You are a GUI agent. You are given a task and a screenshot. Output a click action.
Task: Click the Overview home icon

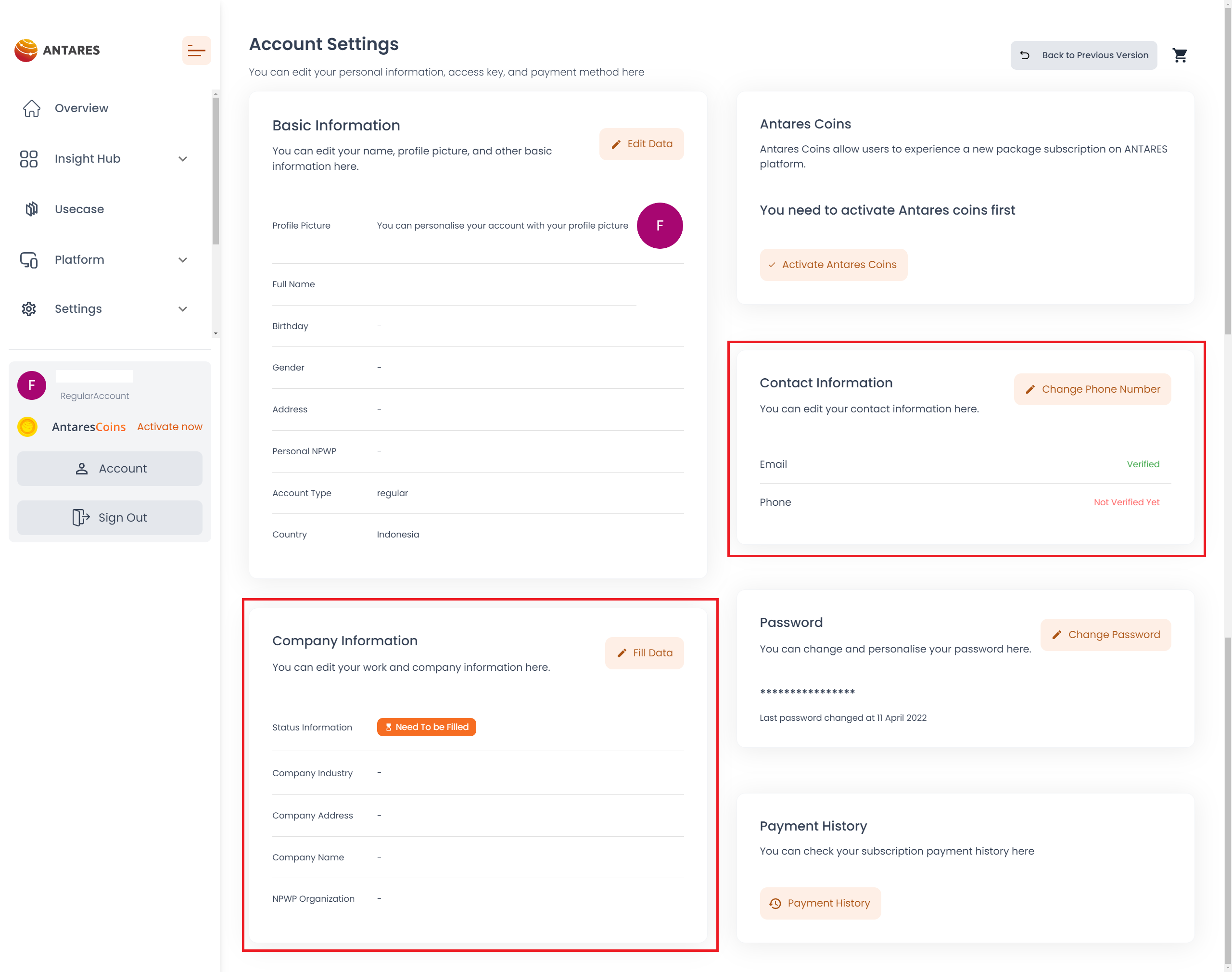tap(31, 108)
